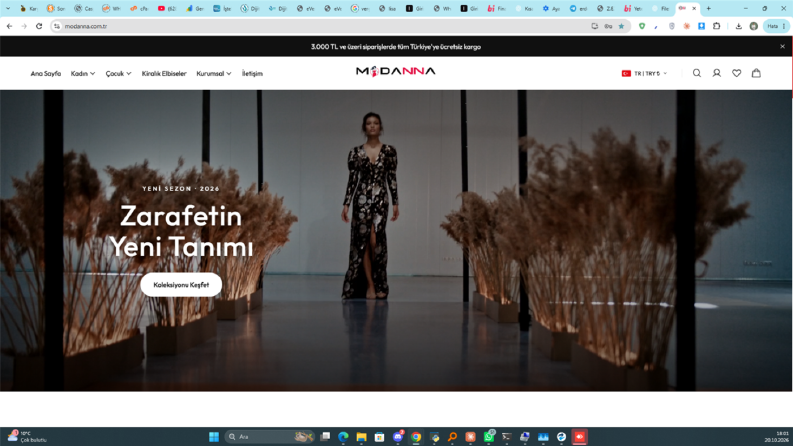The image size is (793, 446).
Task: Open the wishlist heart icon
Action: (736, 73)
